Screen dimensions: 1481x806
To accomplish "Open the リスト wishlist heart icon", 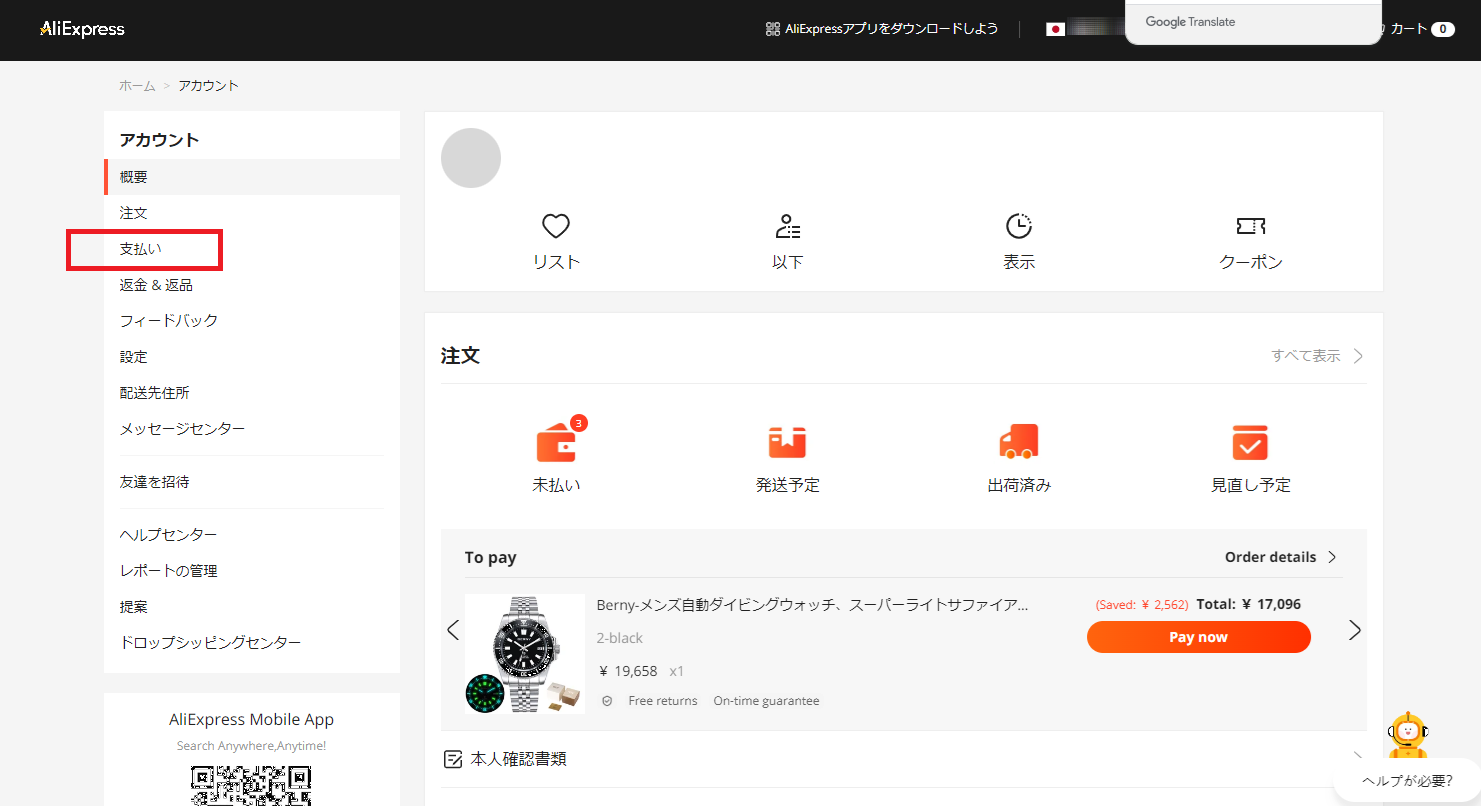I will (x=556, y=226).
